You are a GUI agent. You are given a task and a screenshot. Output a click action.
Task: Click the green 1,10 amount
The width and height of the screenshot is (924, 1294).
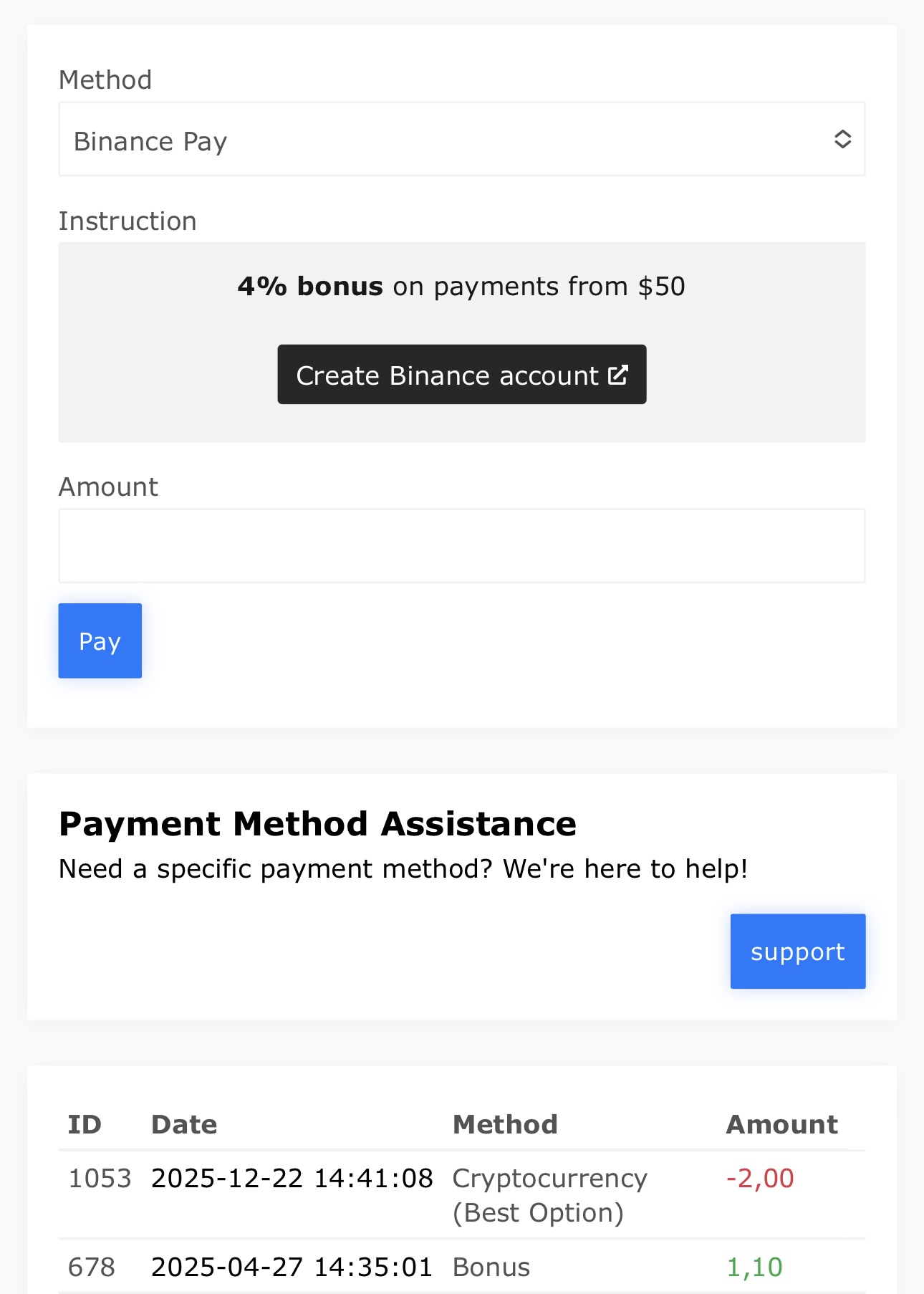click(x=754, y=1267)
